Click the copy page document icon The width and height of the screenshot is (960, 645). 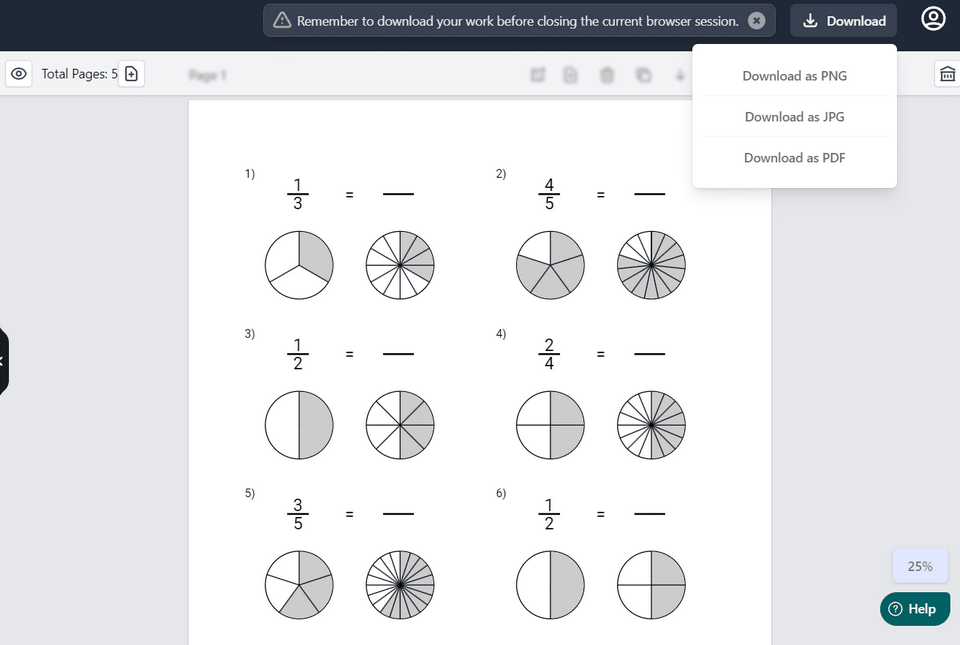click(570, 74)
